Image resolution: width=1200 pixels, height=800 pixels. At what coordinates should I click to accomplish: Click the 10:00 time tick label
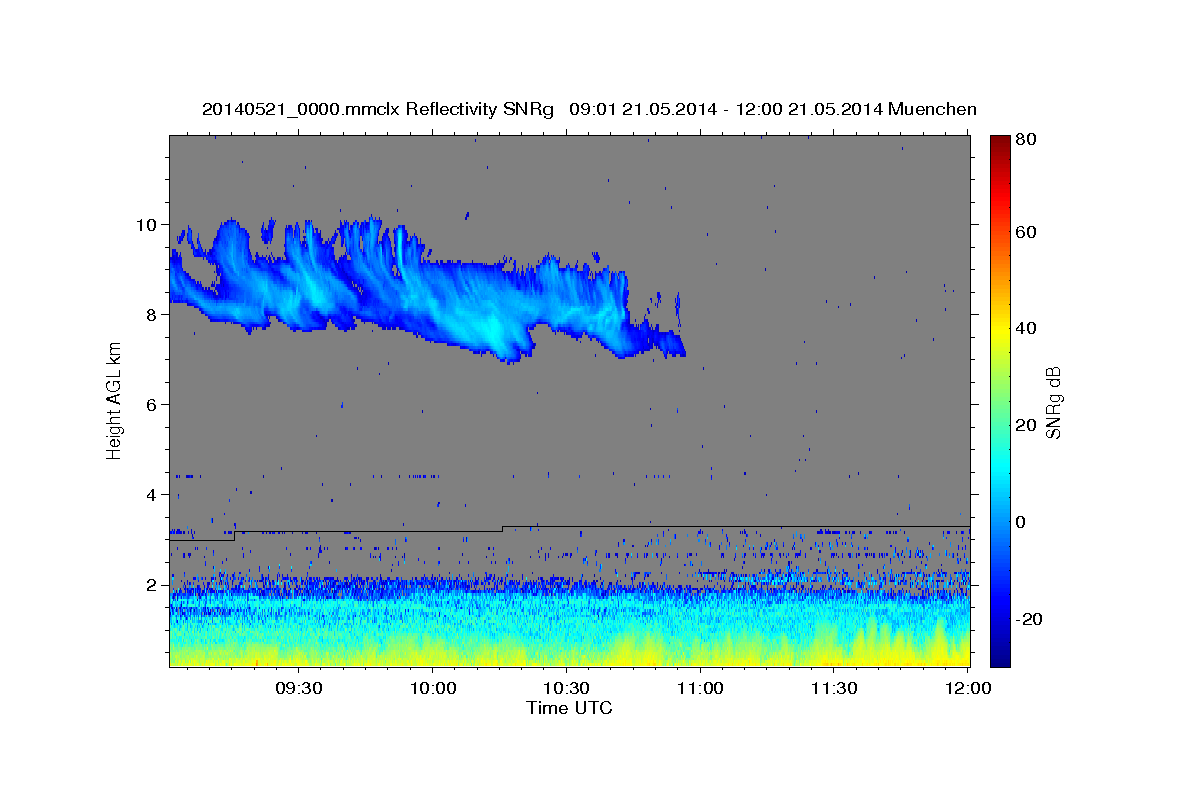pos(432,688)
